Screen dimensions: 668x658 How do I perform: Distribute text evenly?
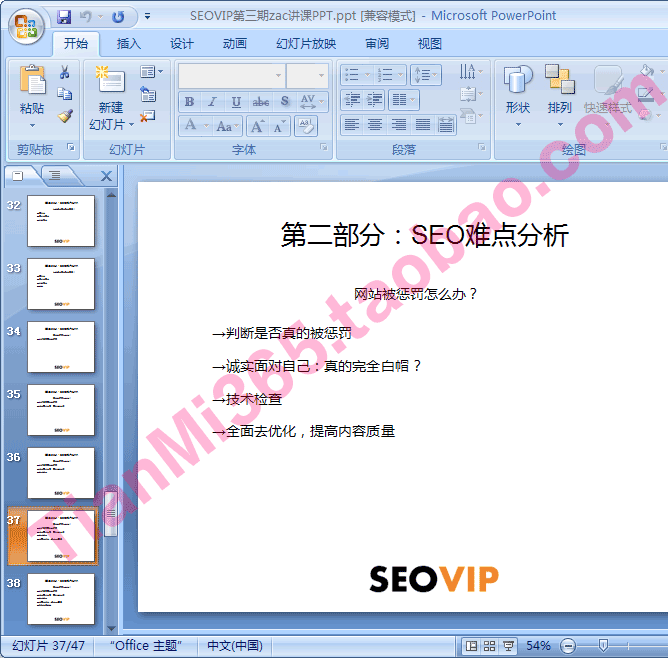click(446, 125)
